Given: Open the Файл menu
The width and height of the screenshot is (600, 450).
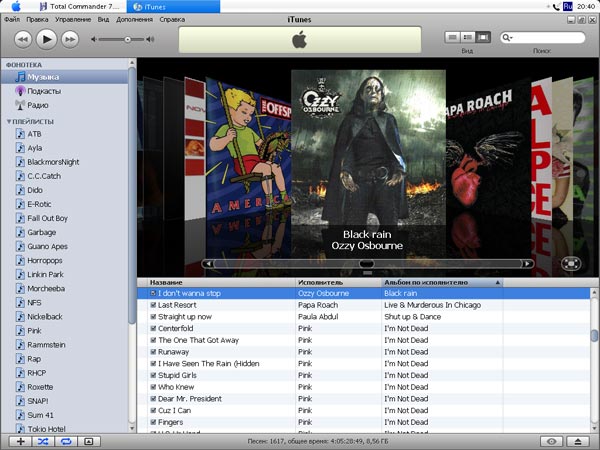Looking at the screenshot, I should (x=12, y=19).
